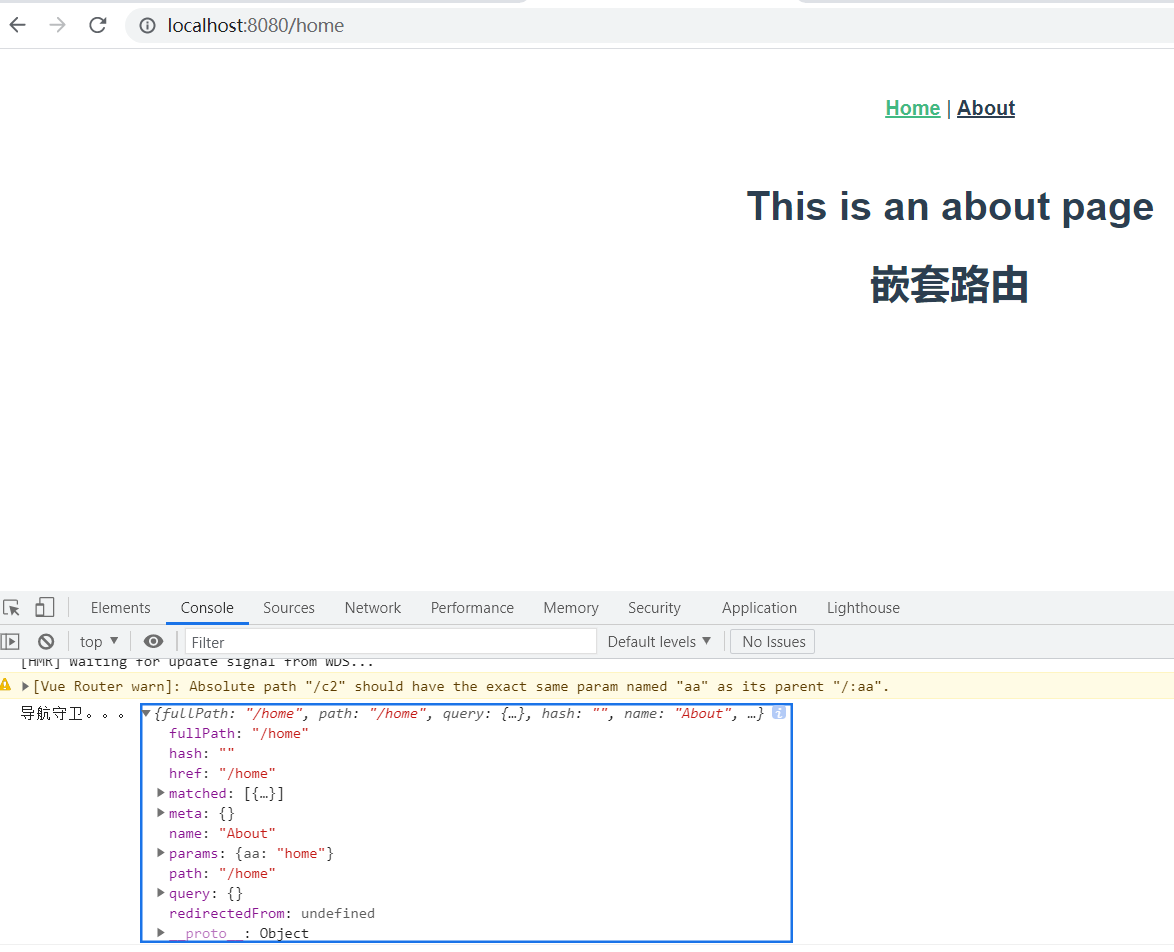Click the yellow warning icon

[x=6, y=685]
